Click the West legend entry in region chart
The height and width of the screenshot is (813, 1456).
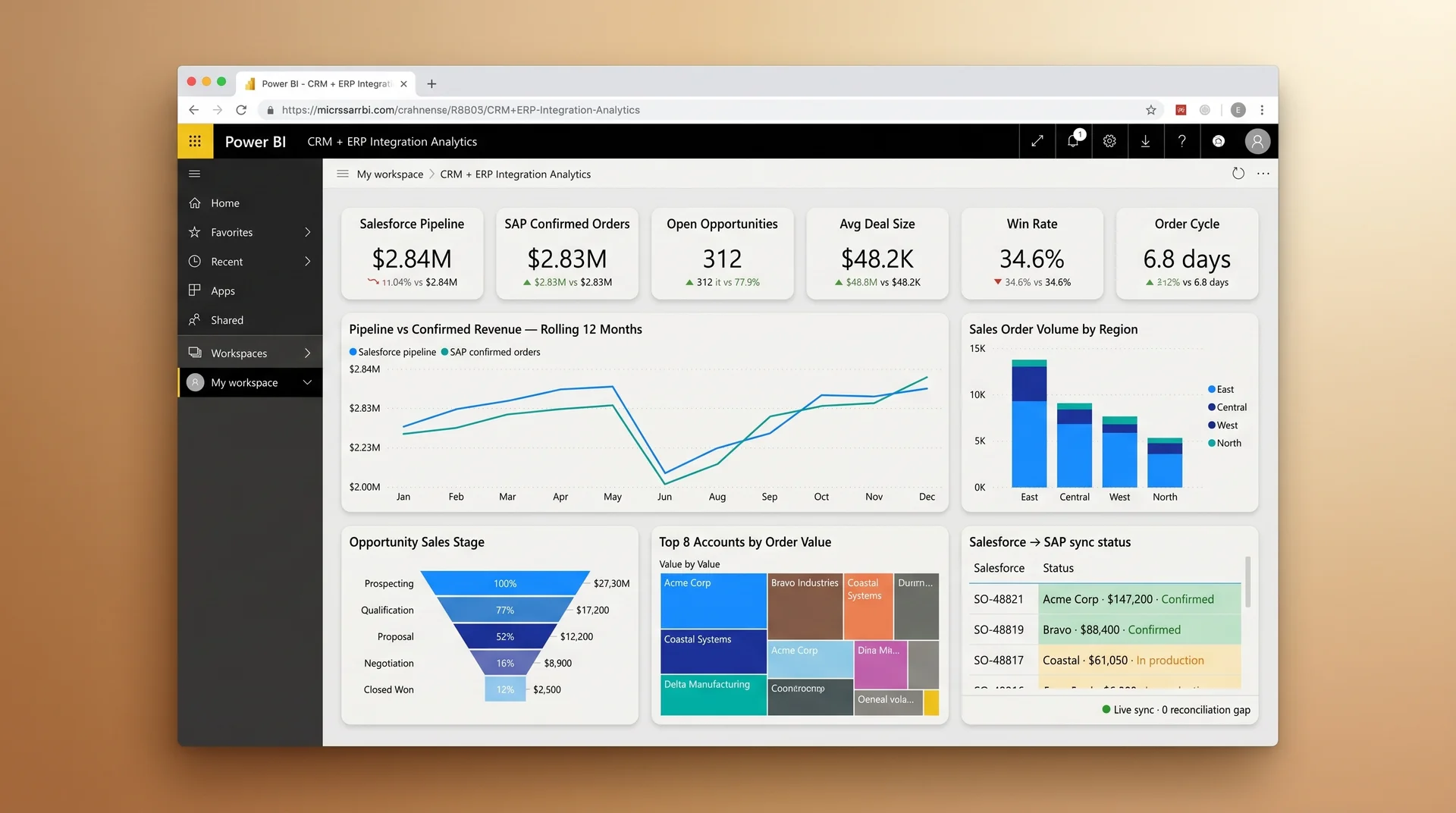click(1222, 425)
